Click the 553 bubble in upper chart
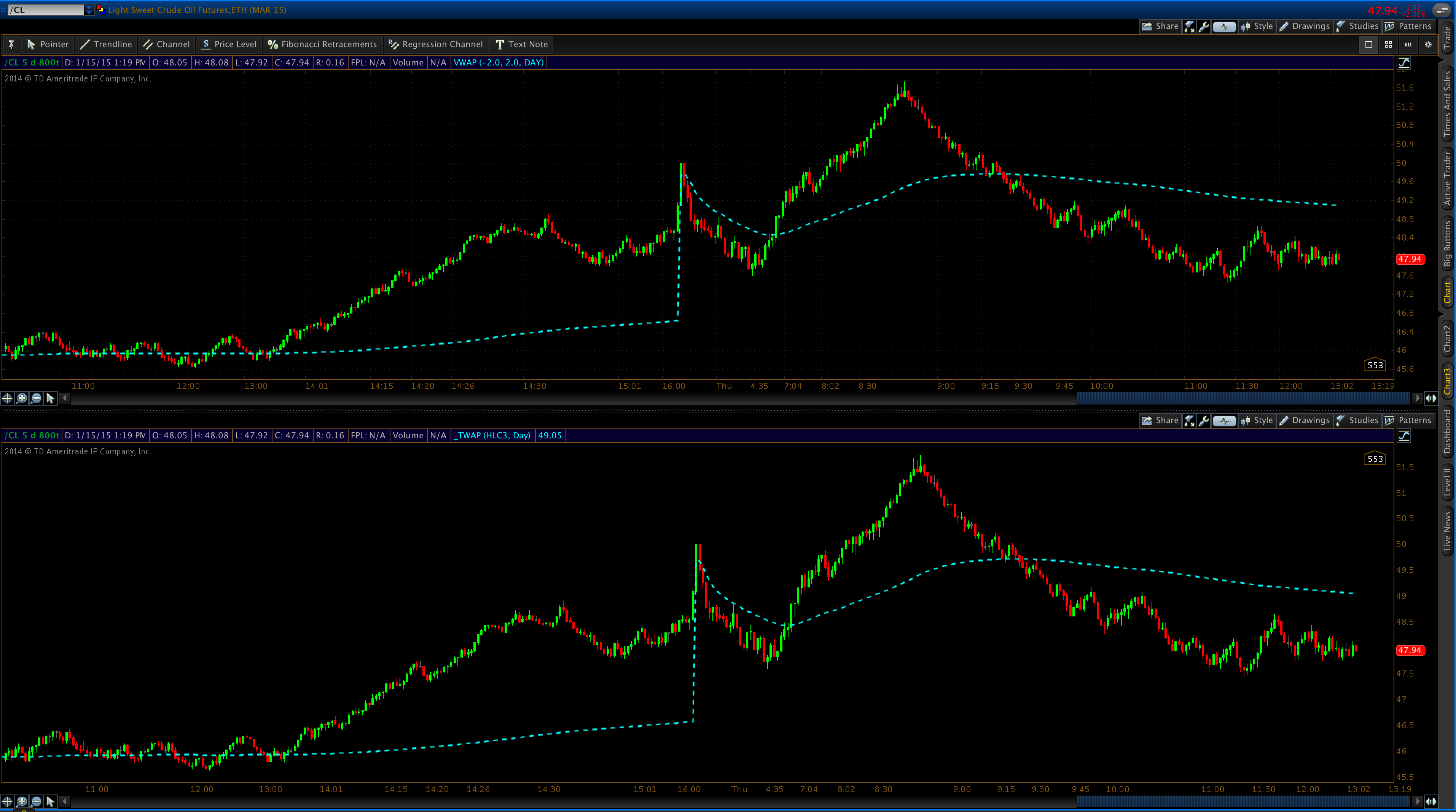This screenshot has height=812, width=1456. click(1375, 366)
